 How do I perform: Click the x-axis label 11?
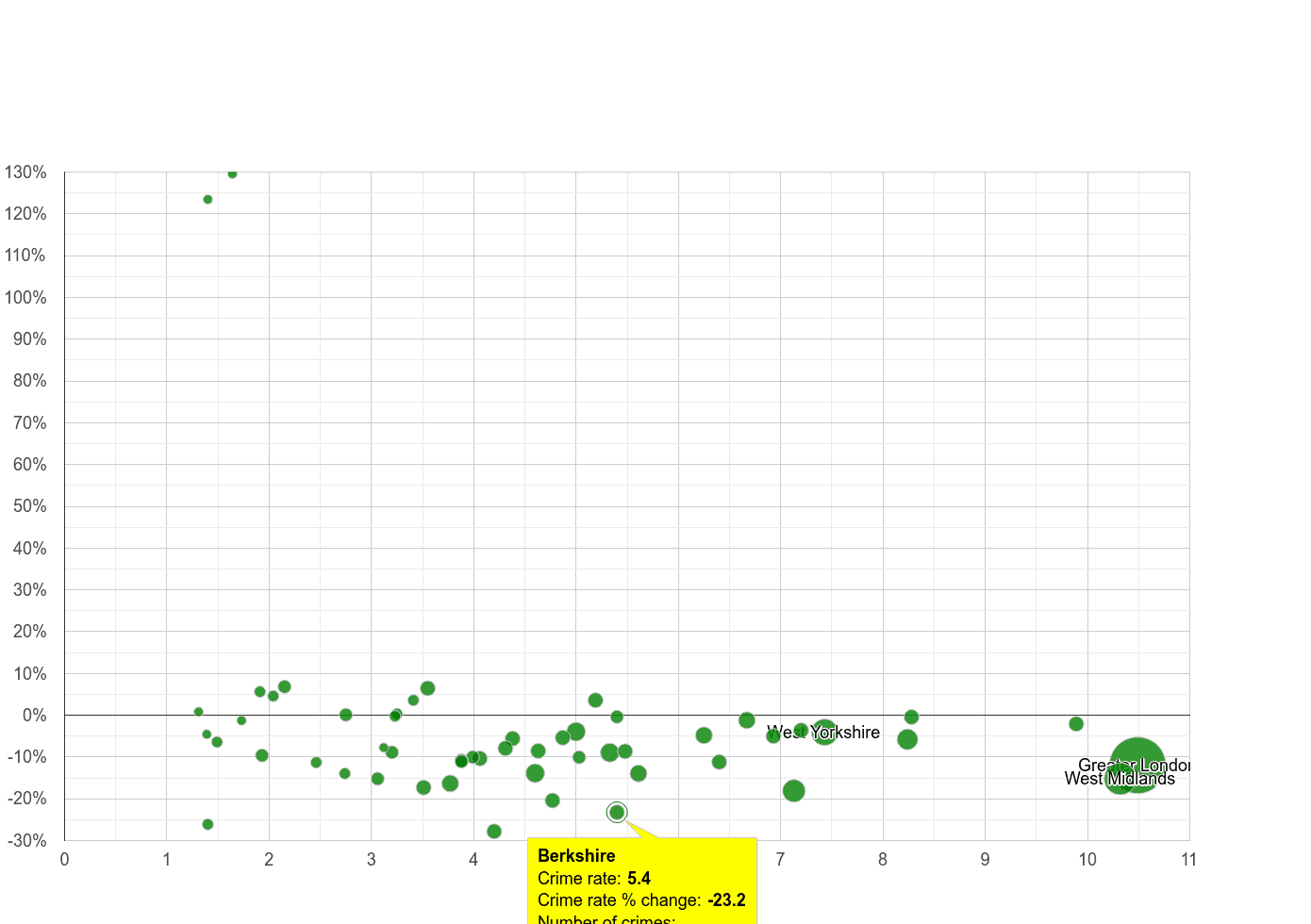pyautogui.click(x=1188, y=859)
